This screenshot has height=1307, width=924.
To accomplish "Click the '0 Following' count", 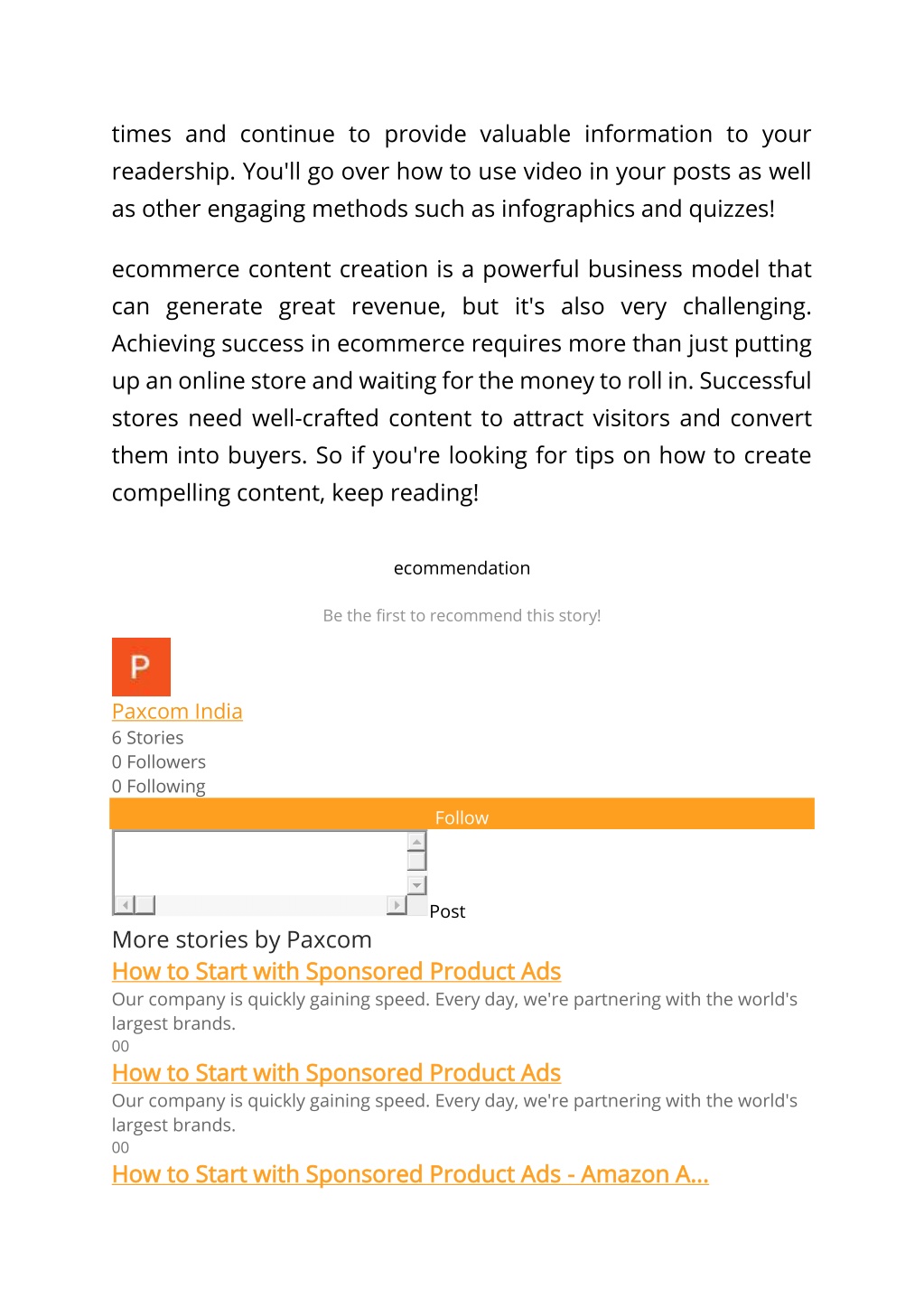I will tap(159, 787).
